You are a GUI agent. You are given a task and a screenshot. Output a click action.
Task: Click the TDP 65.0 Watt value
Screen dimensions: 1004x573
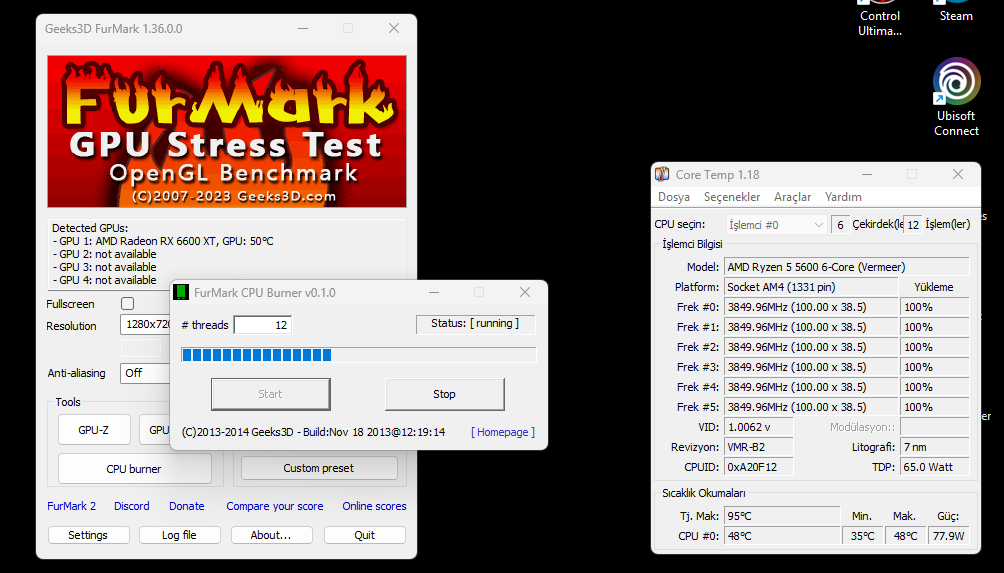tap(934, 467)
